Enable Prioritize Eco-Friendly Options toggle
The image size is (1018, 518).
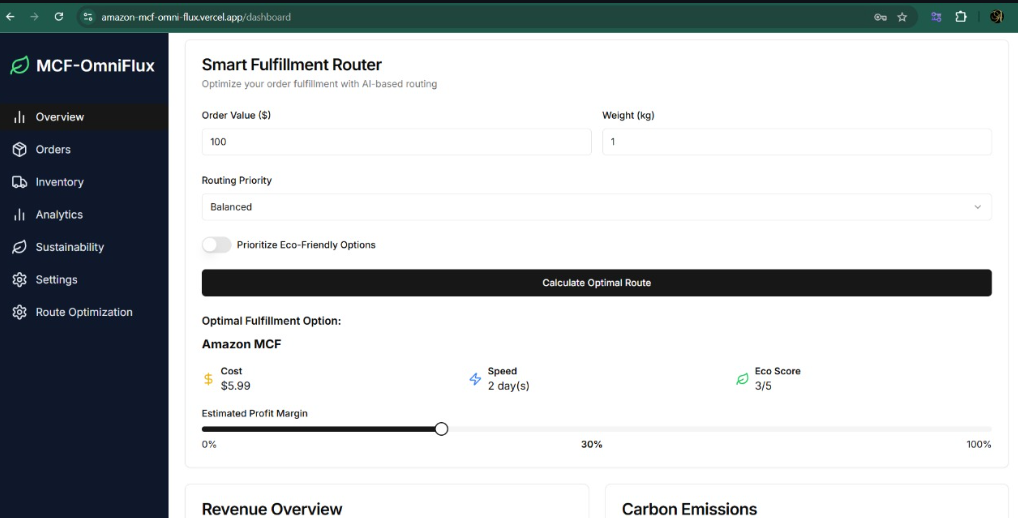pos(216,245)
